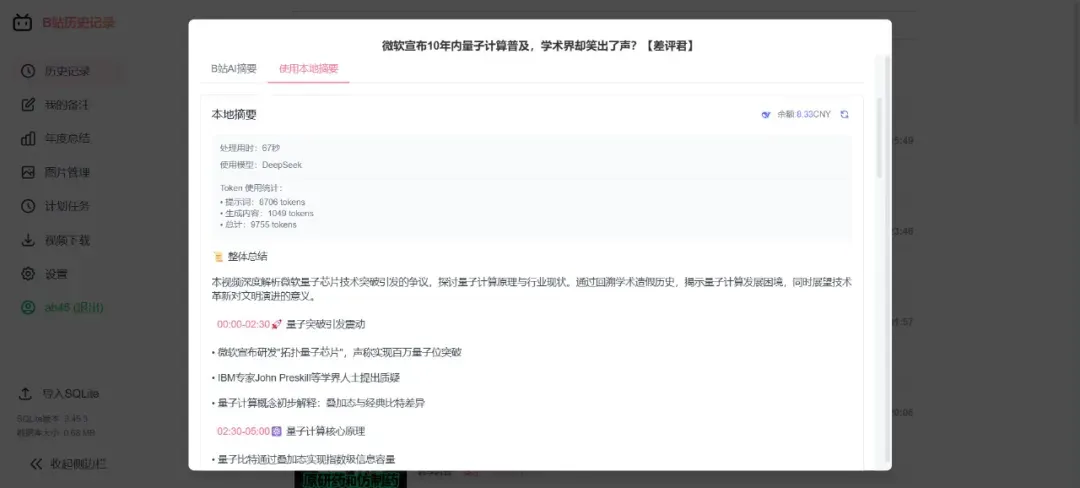Click the bullet mentioning 拓扑量子芯片
Viewport: 1080px width, 488px height.
pos(337,352)
